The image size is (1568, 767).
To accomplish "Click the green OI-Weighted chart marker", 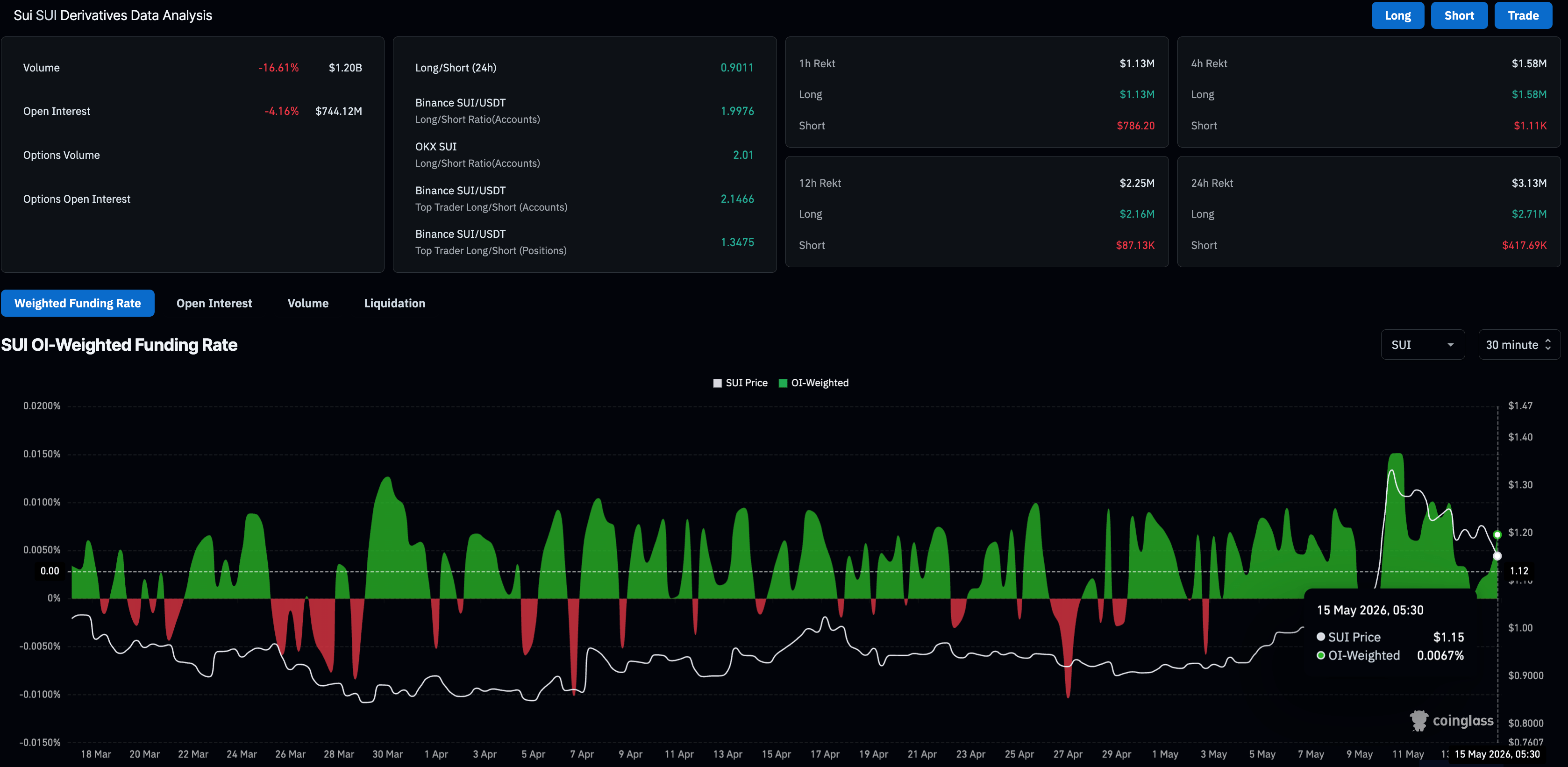I will (1497, 534).
